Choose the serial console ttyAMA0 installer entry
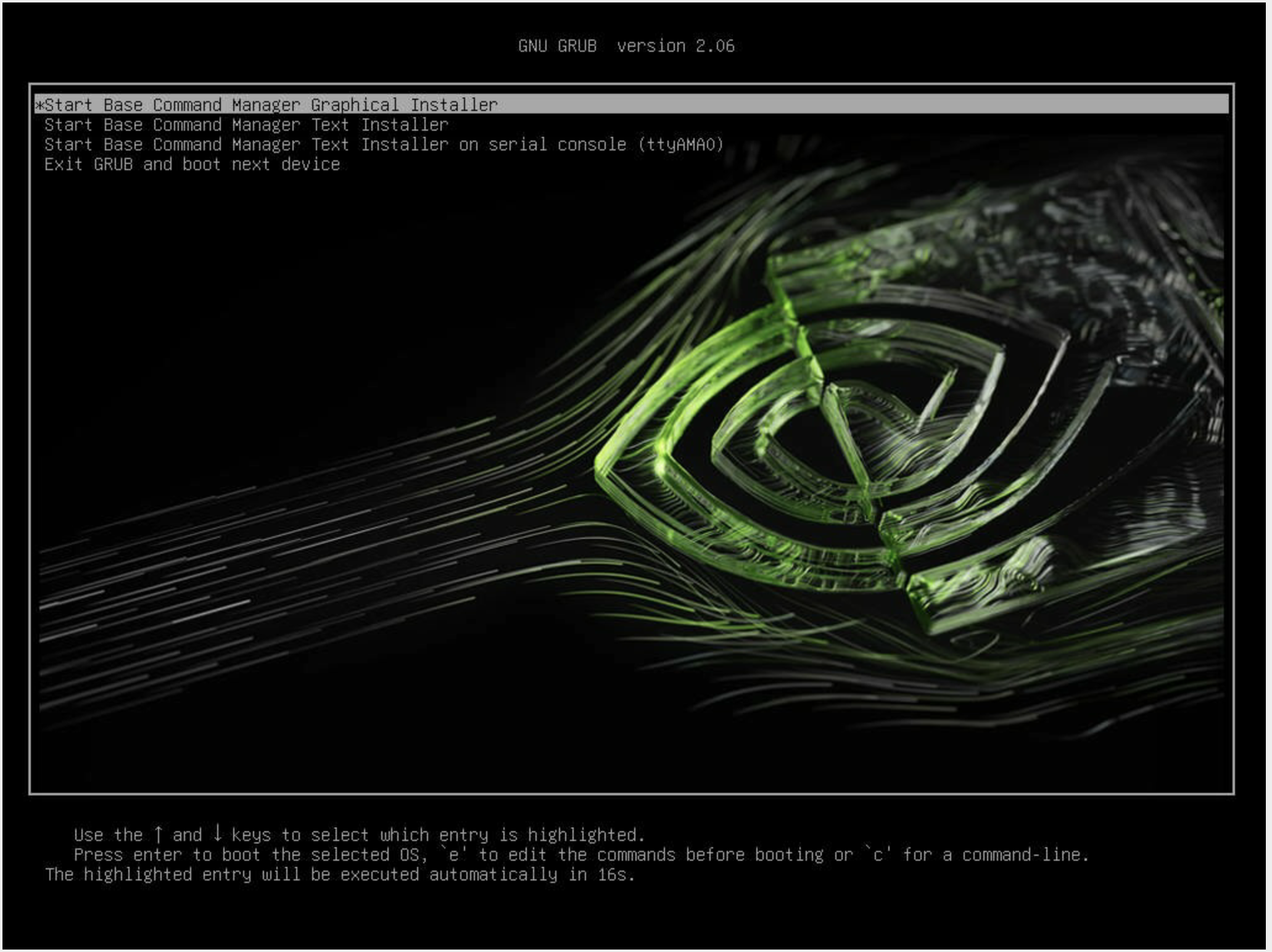This screenshot has width=1272, height=952. tap(382, 144)
